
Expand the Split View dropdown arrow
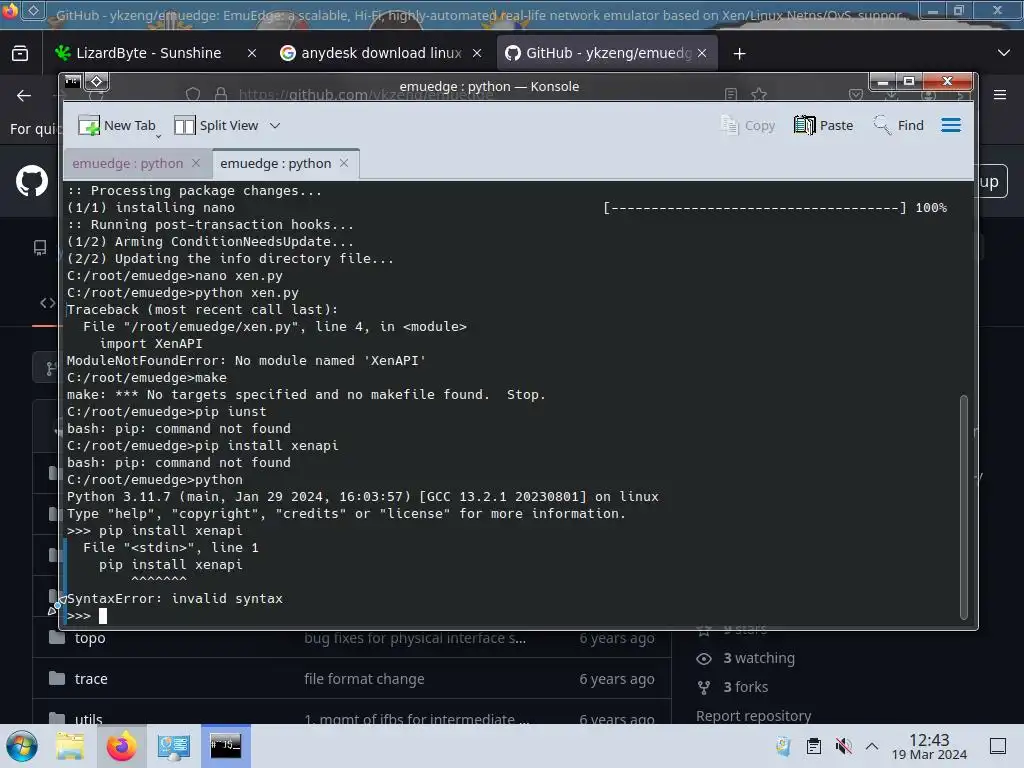coord(275,125)
